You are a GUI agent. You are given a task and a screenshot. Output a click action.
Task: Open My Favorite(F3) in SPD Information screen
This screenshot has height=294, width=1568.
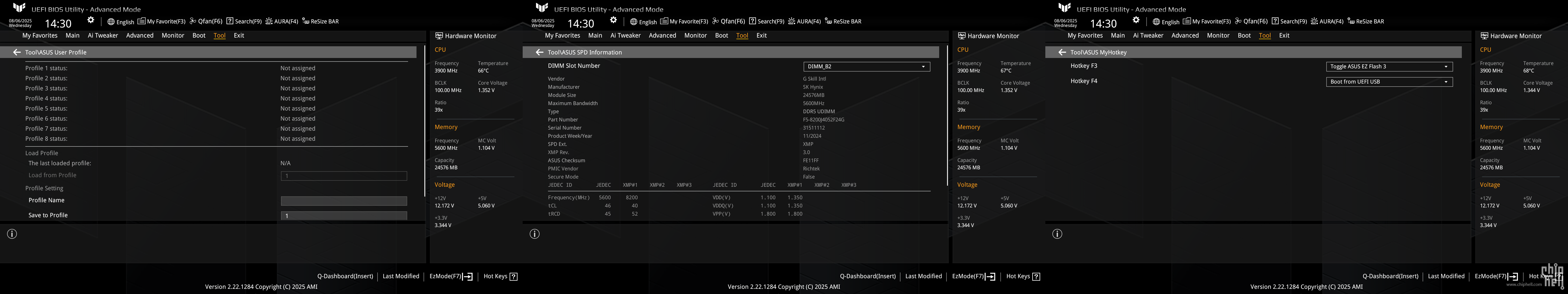[684, 21]
